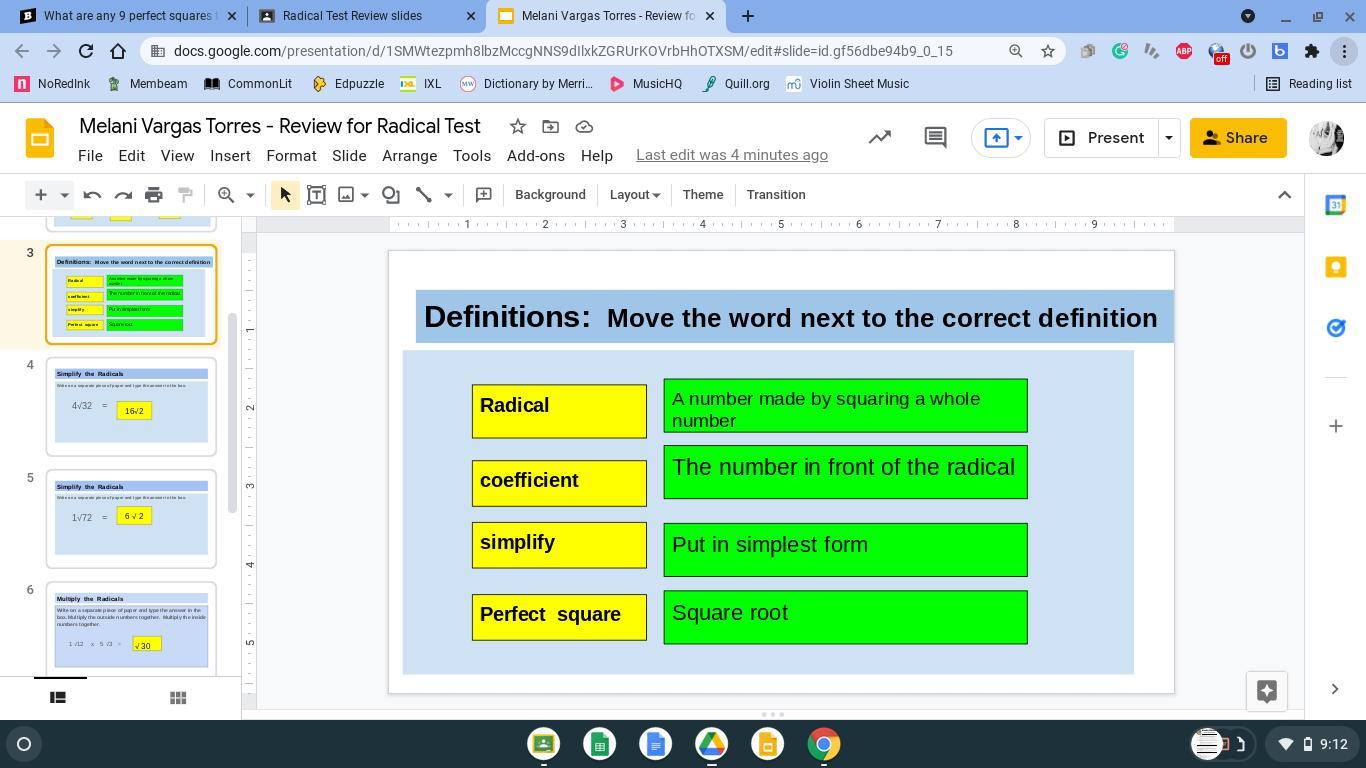Click the Transition button
Image resolution: width=1366 pixels, height=768 pixels.
click(x=776, y=195)
